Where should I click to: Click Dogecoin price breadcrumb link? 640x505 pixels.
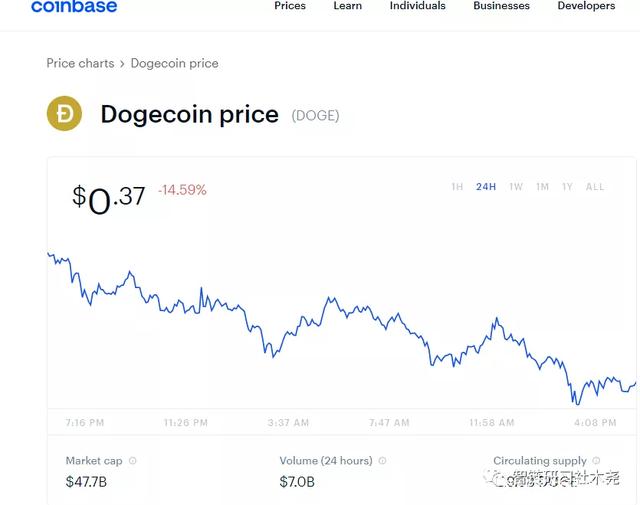coord(174,63)
